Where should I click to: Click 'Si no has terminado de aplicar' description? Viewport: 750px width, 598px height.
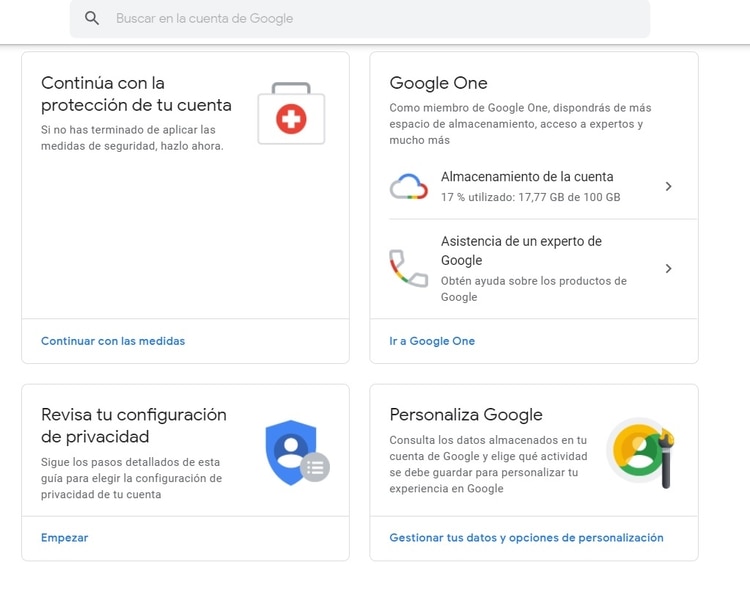click(132, 138)
